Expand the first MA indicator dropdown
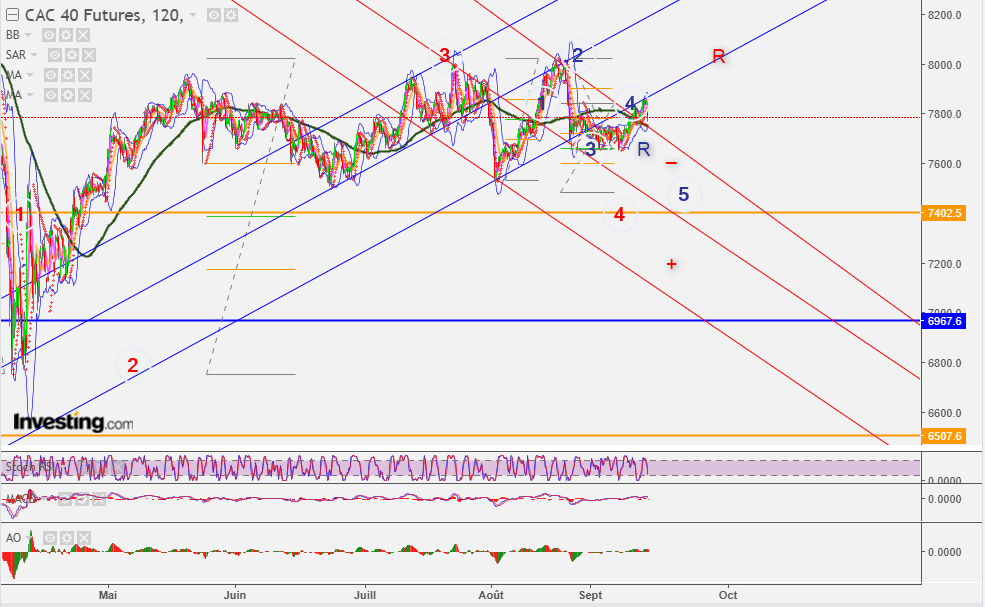 click(30, 75)
